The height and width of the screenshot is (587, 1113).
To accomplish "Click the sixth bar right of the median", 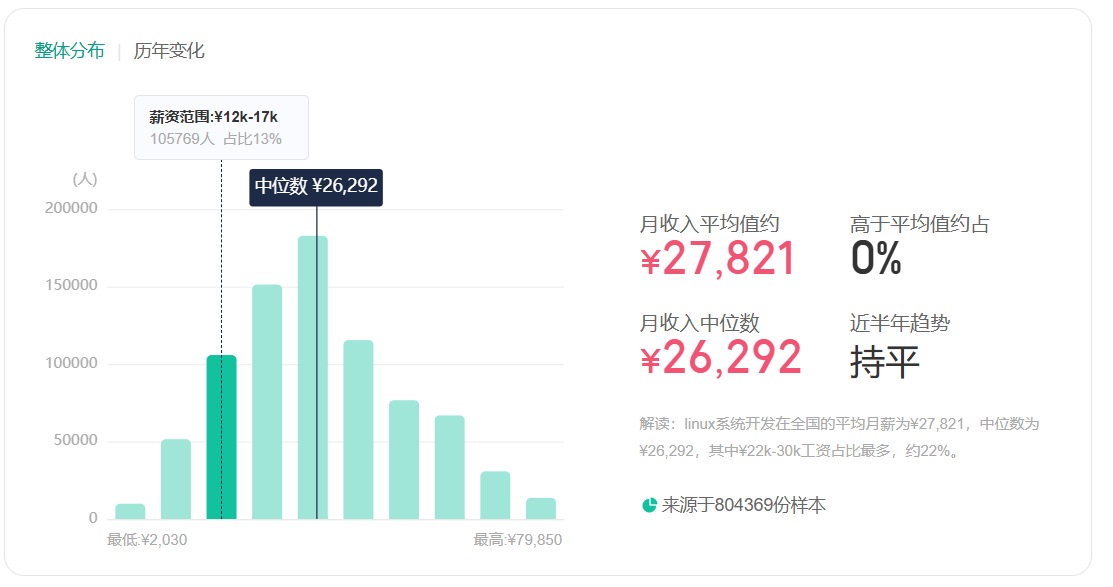I will click(358, 429).
